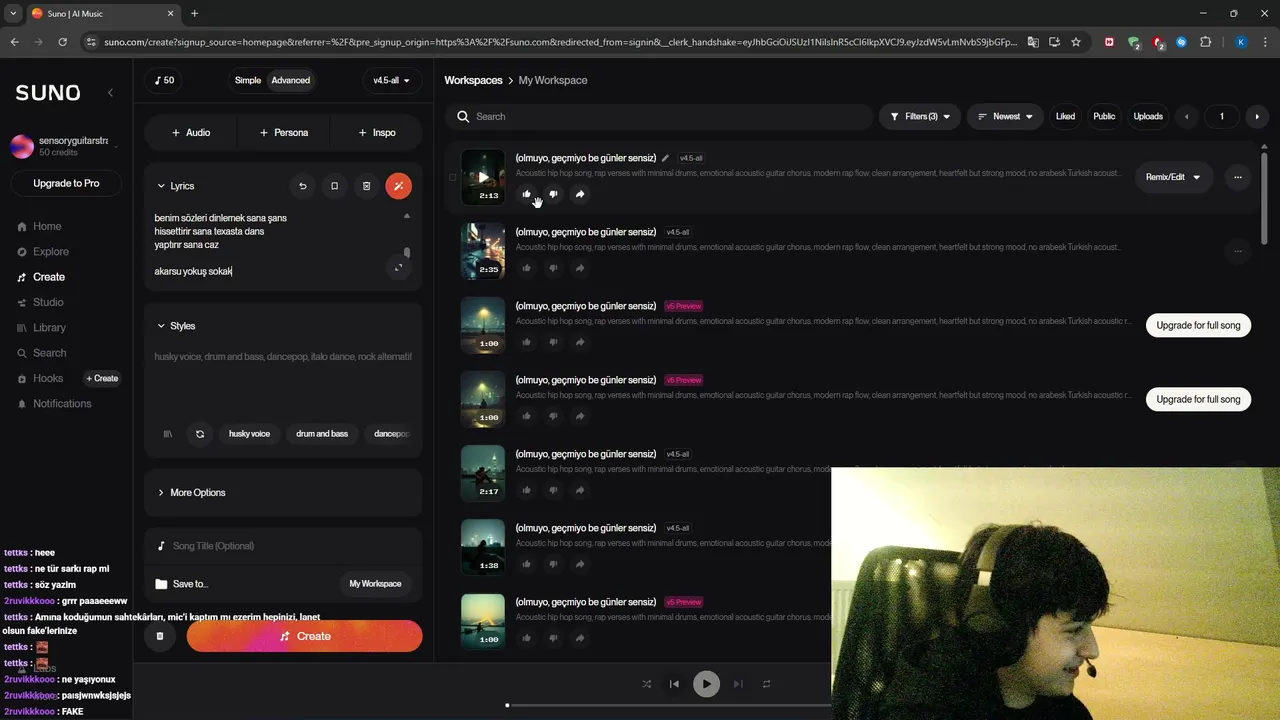
Task: Skip to the next track in the player
Action: click(738, 684)
